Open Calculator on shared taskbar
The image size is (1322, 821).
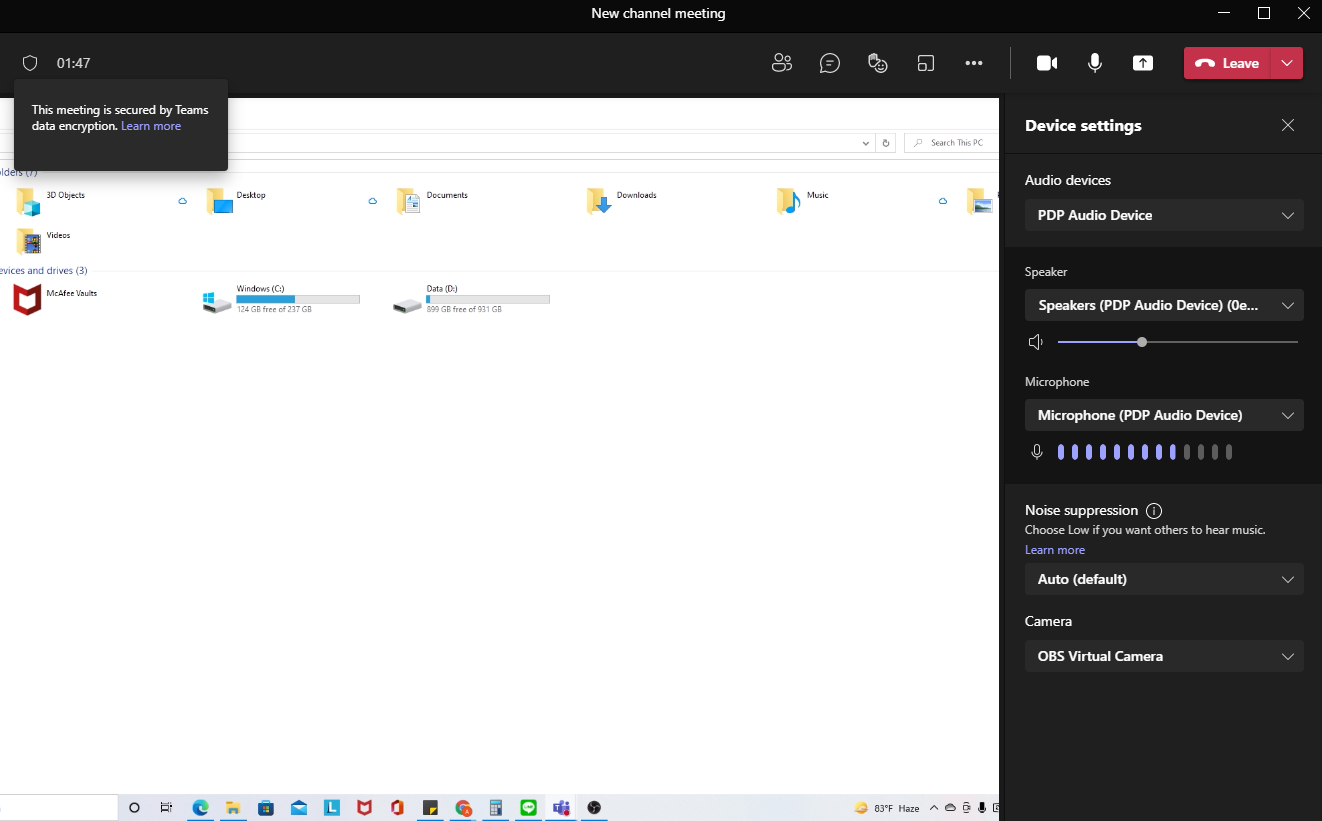point(495,808)
